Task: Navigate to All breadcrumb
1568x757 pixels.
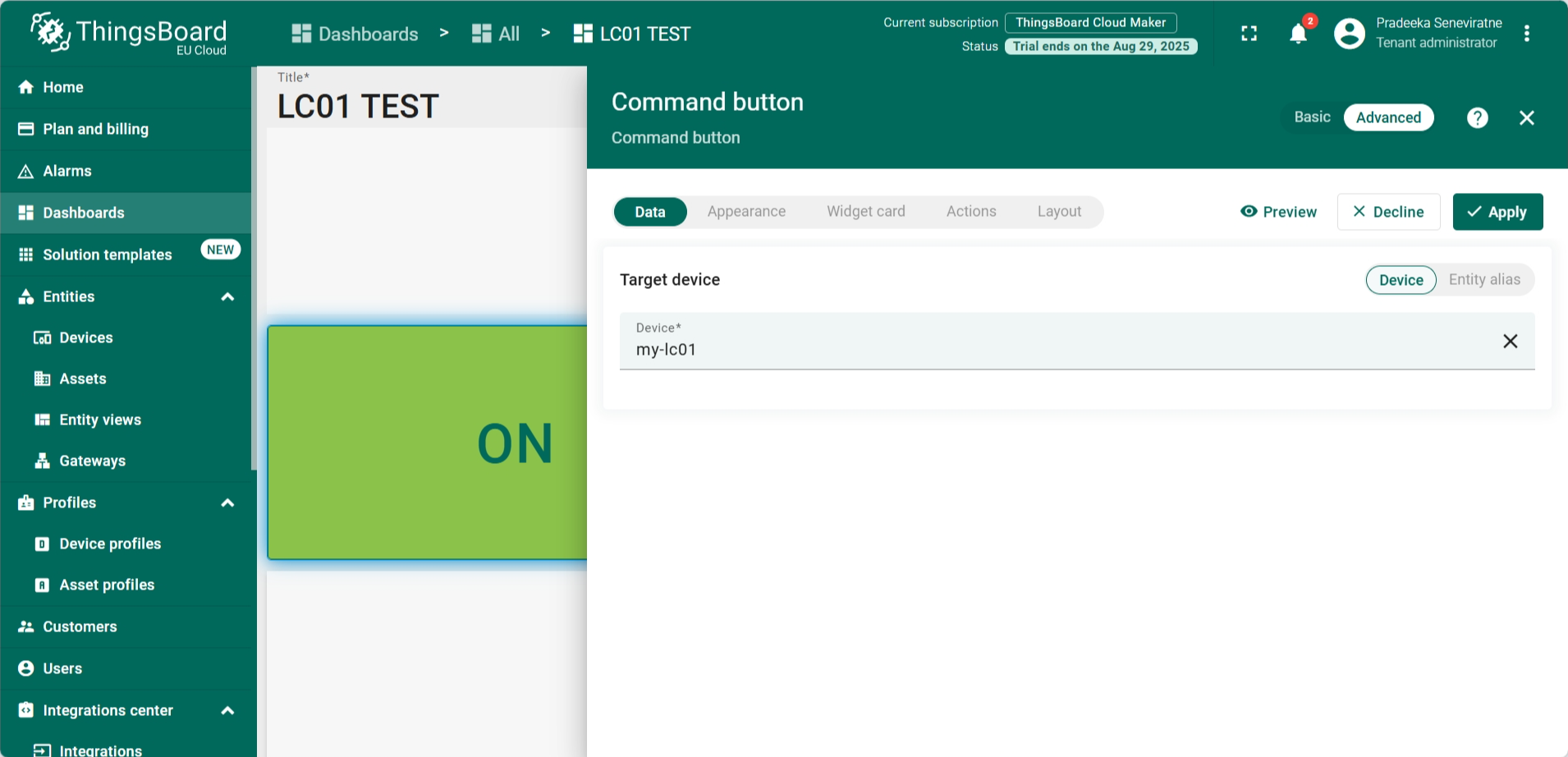Action: tap(496, 34)
